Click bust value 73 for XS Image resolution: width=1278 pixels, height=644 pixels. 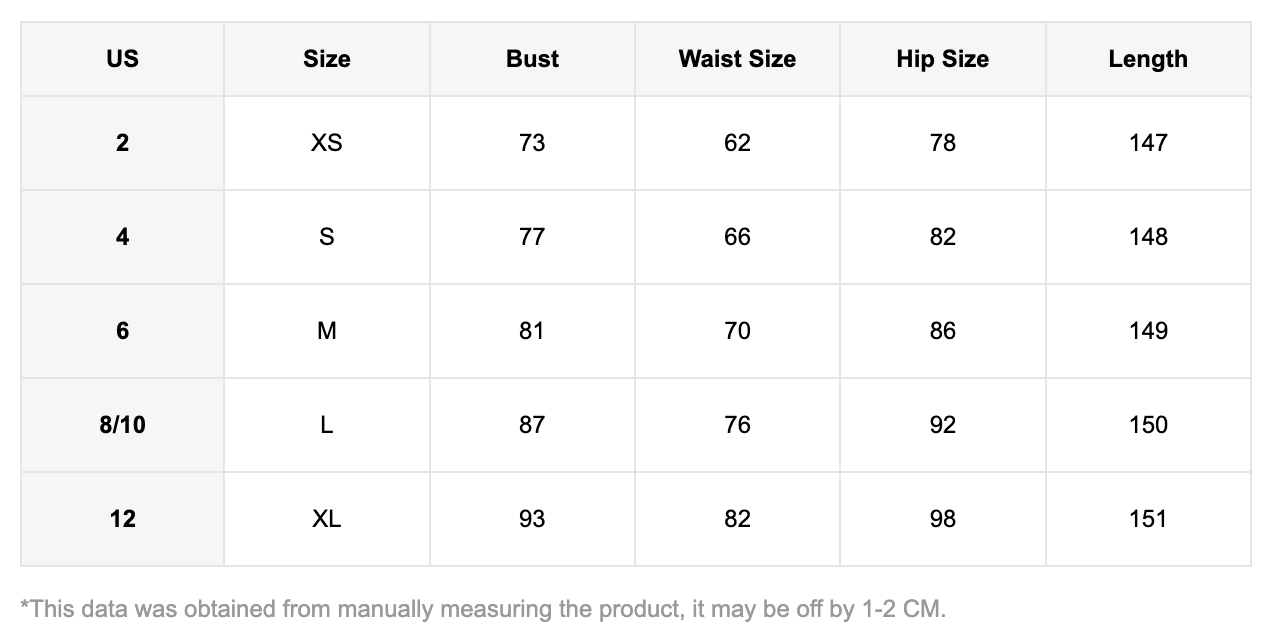(x=532, y=143)
